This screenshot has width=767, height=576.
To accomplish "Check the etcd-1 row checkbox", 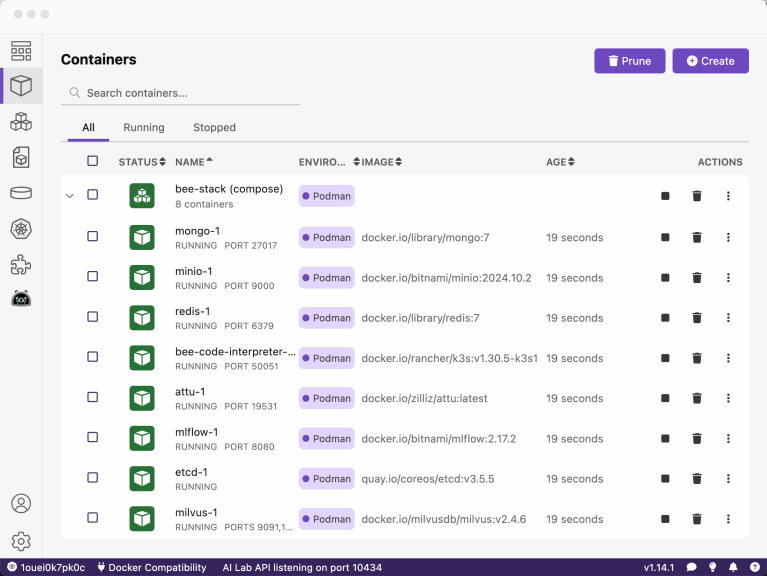I will [x=92, y=477].
